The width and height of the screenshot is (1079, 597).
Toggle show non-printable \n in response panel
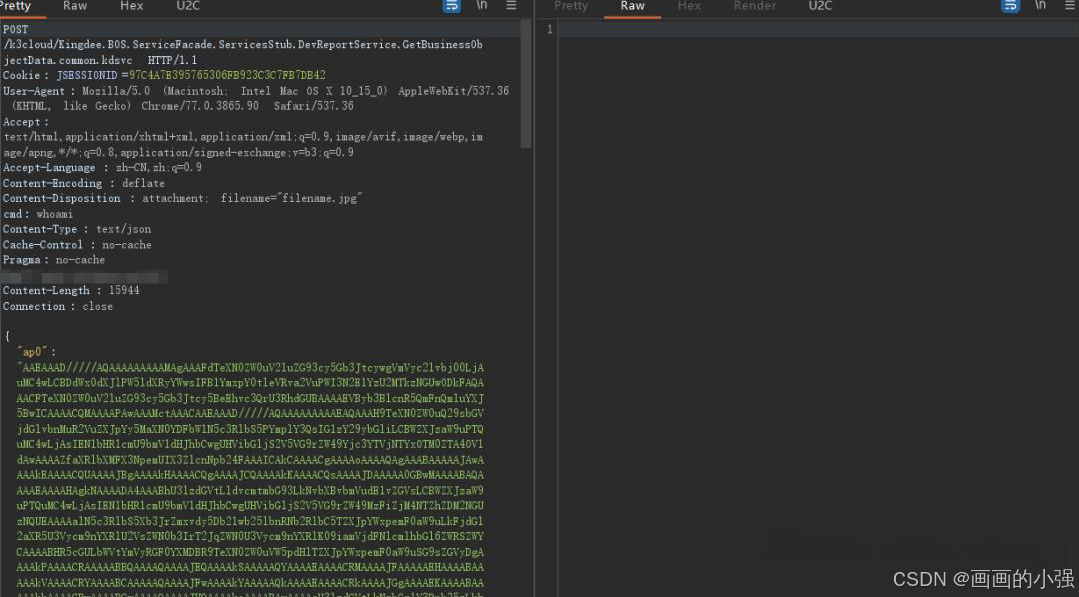click(1040, 6)
